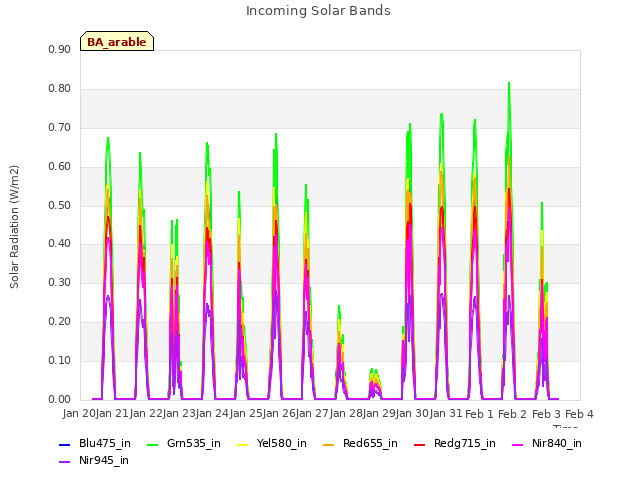
Task: Click the Red655_in legend color marker
Action: [329, 444]
